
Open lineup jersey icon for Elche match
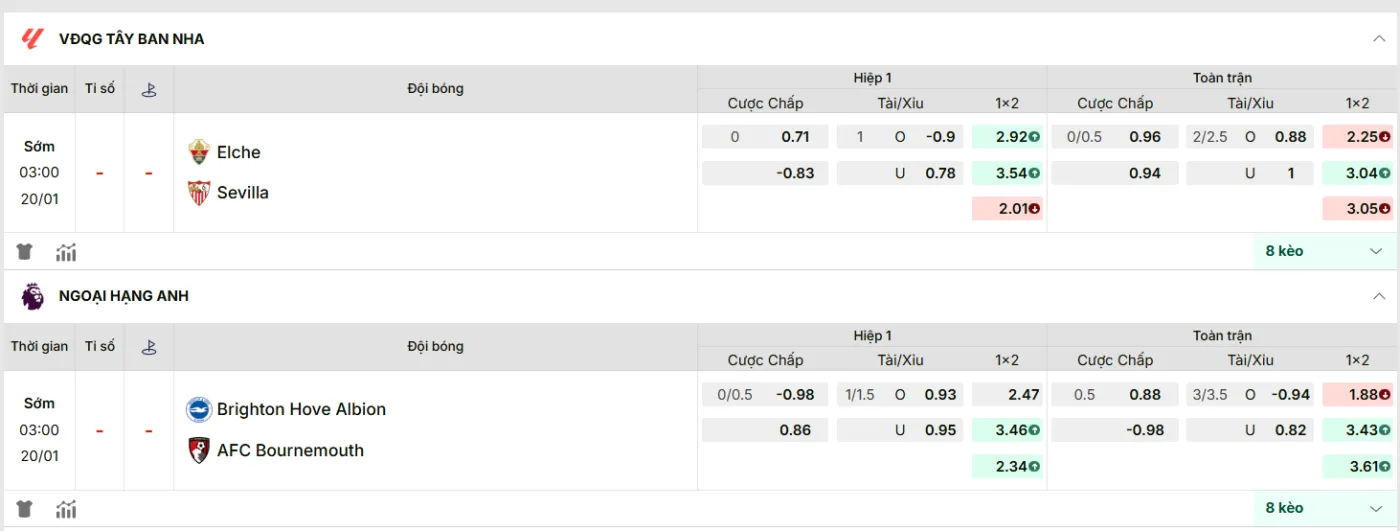25,252
